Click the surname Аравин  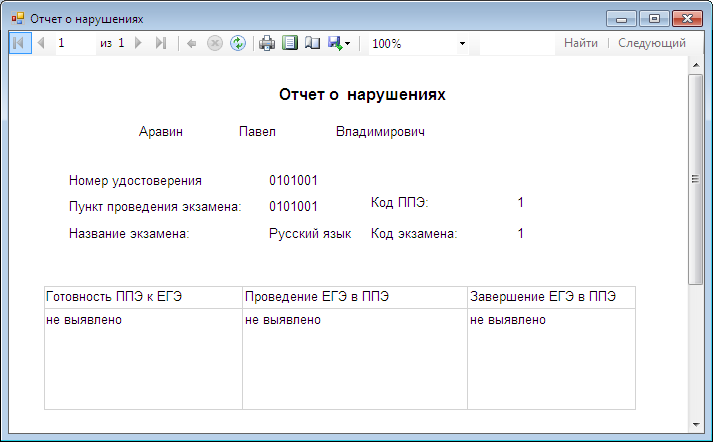tap(161, 132)
